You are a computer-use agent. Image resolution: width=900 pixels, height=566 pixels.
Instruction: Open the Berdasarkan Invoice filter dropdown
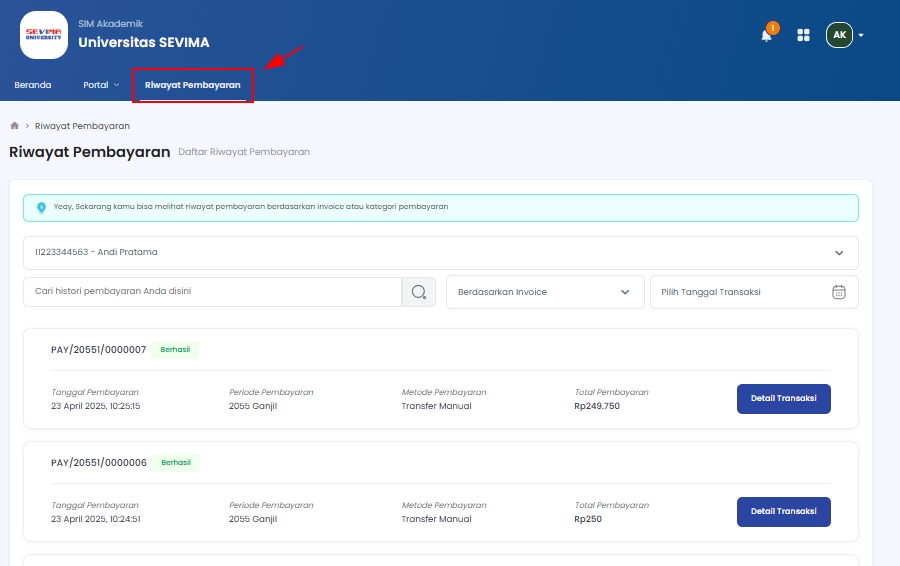pyautogui.click(x=544, y=292)
